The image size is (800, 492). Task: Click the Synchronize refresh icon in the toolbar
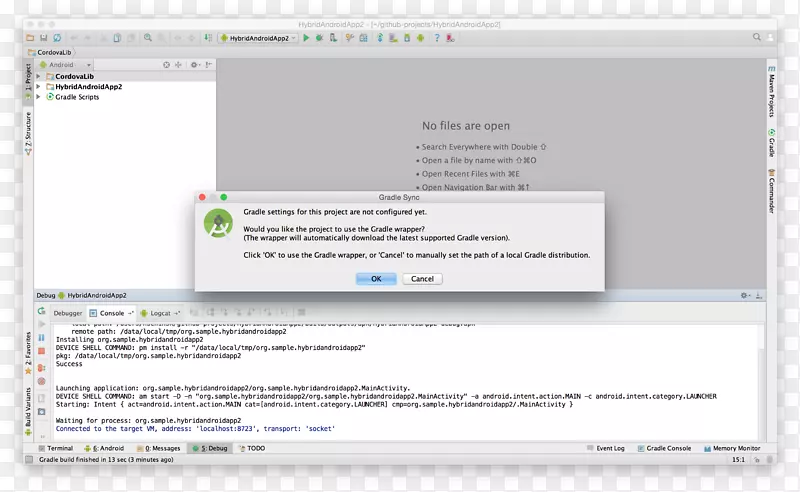pos(57,38)
